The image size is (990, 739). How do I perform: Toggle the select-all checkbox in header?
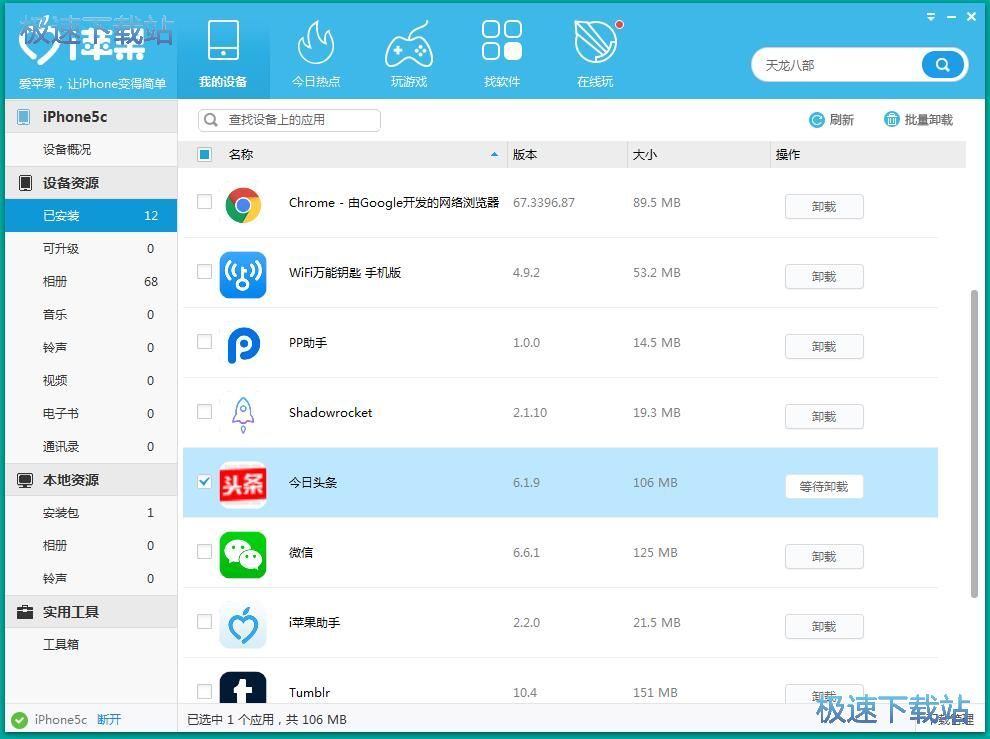coord(205,154)
